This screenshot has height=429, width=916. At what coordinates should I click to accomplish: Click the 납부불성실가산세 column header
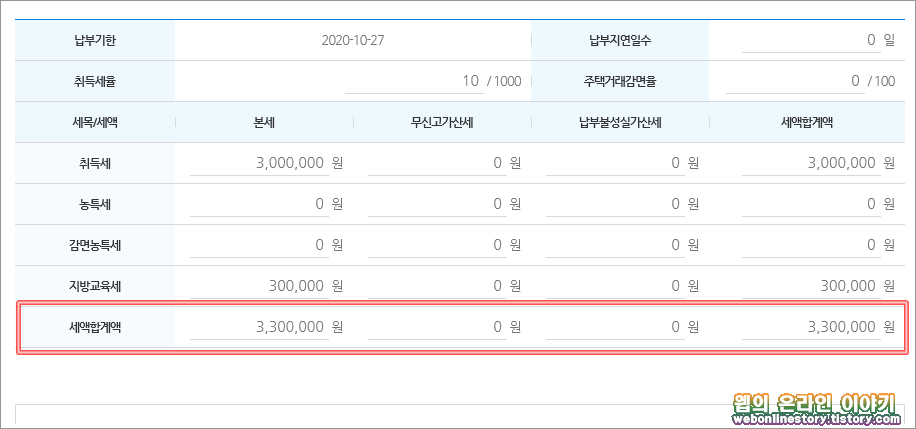tap(620, 122)
